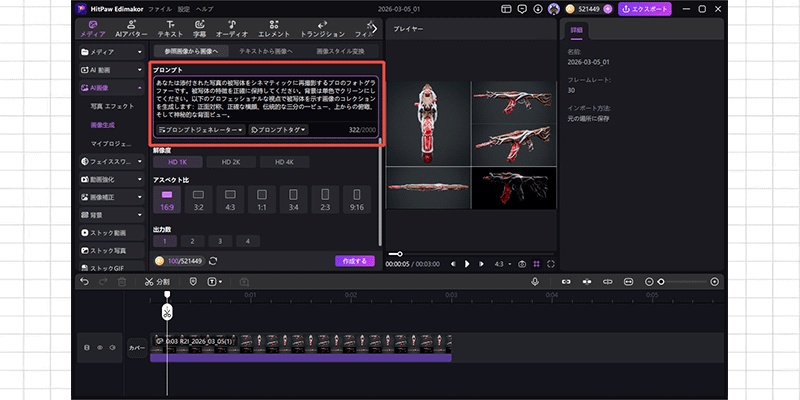Refresh the credit balance next to 100/521449

[x=213, y=261]
